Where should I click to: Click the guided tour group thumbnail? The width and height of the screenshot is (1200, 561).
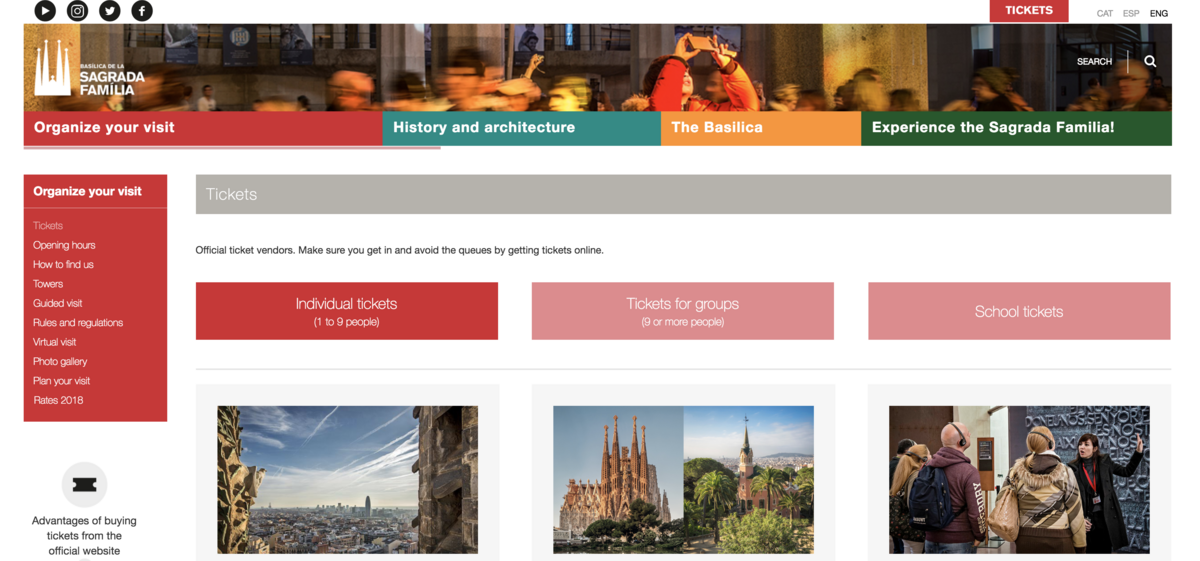point(1019,480)
